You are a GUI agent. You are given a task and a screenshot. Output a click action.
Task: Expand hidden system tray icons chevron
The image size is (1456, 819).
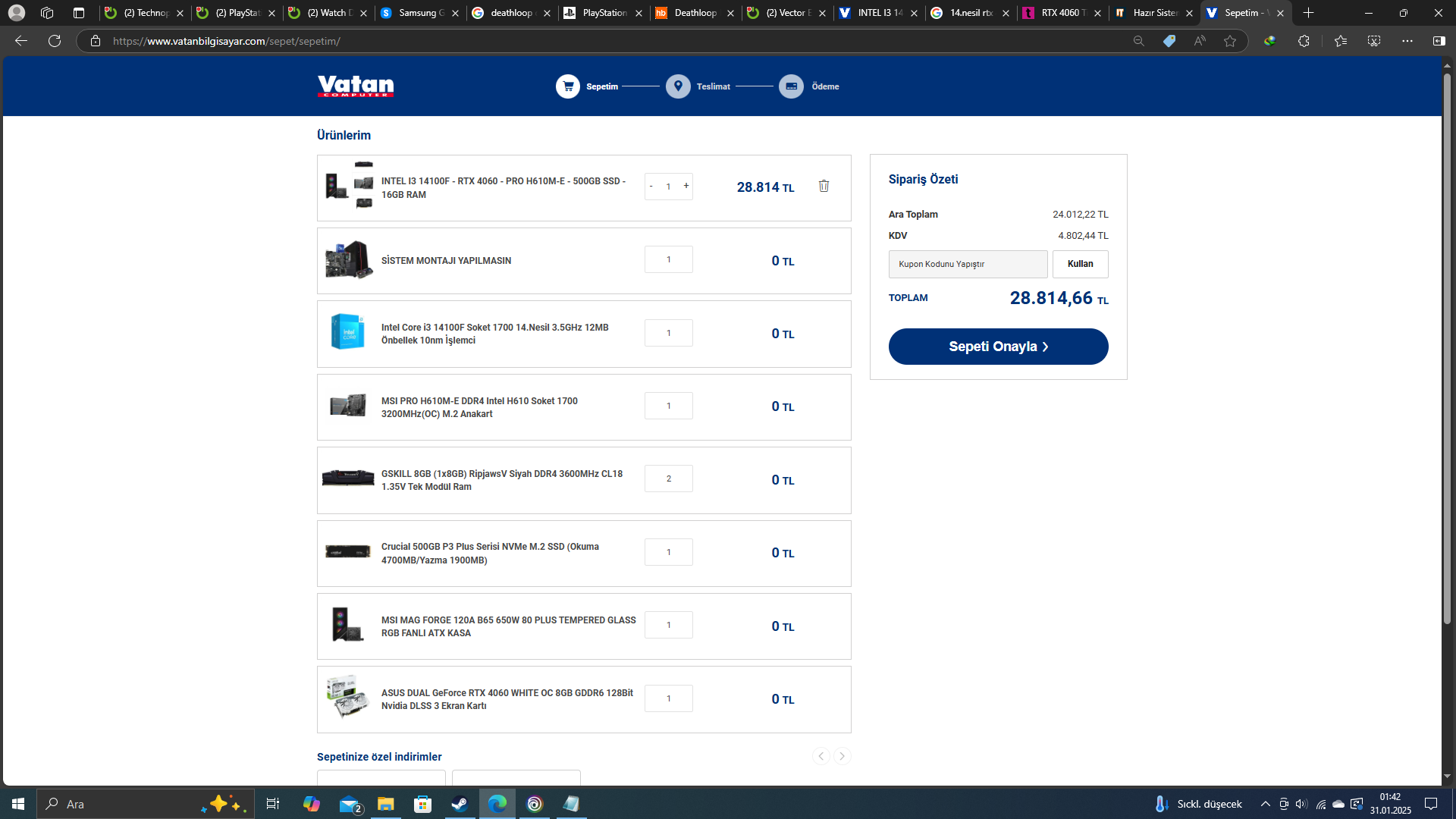click(1265, 804)
